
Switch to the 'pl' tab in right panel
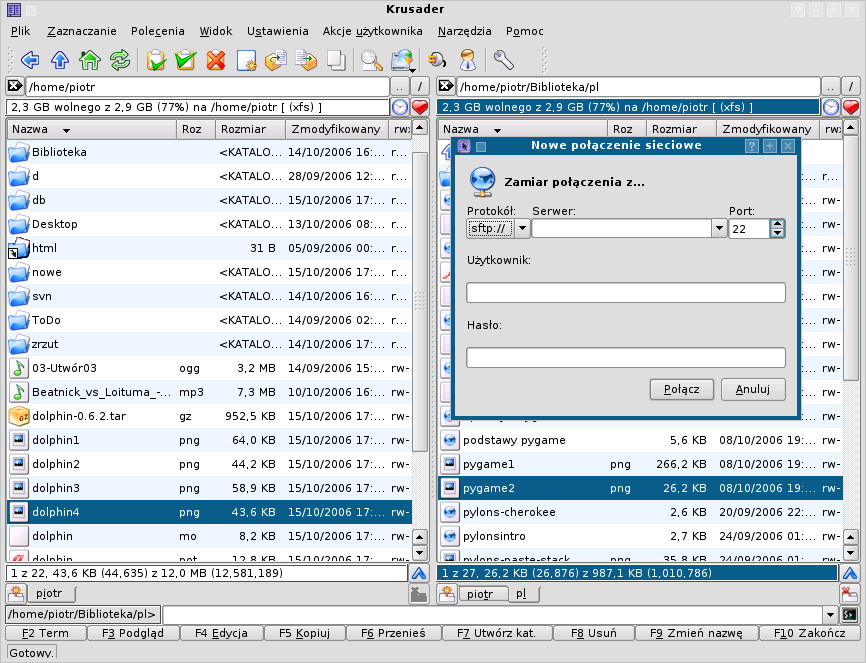pyautogui.click(x=521, y=594)
